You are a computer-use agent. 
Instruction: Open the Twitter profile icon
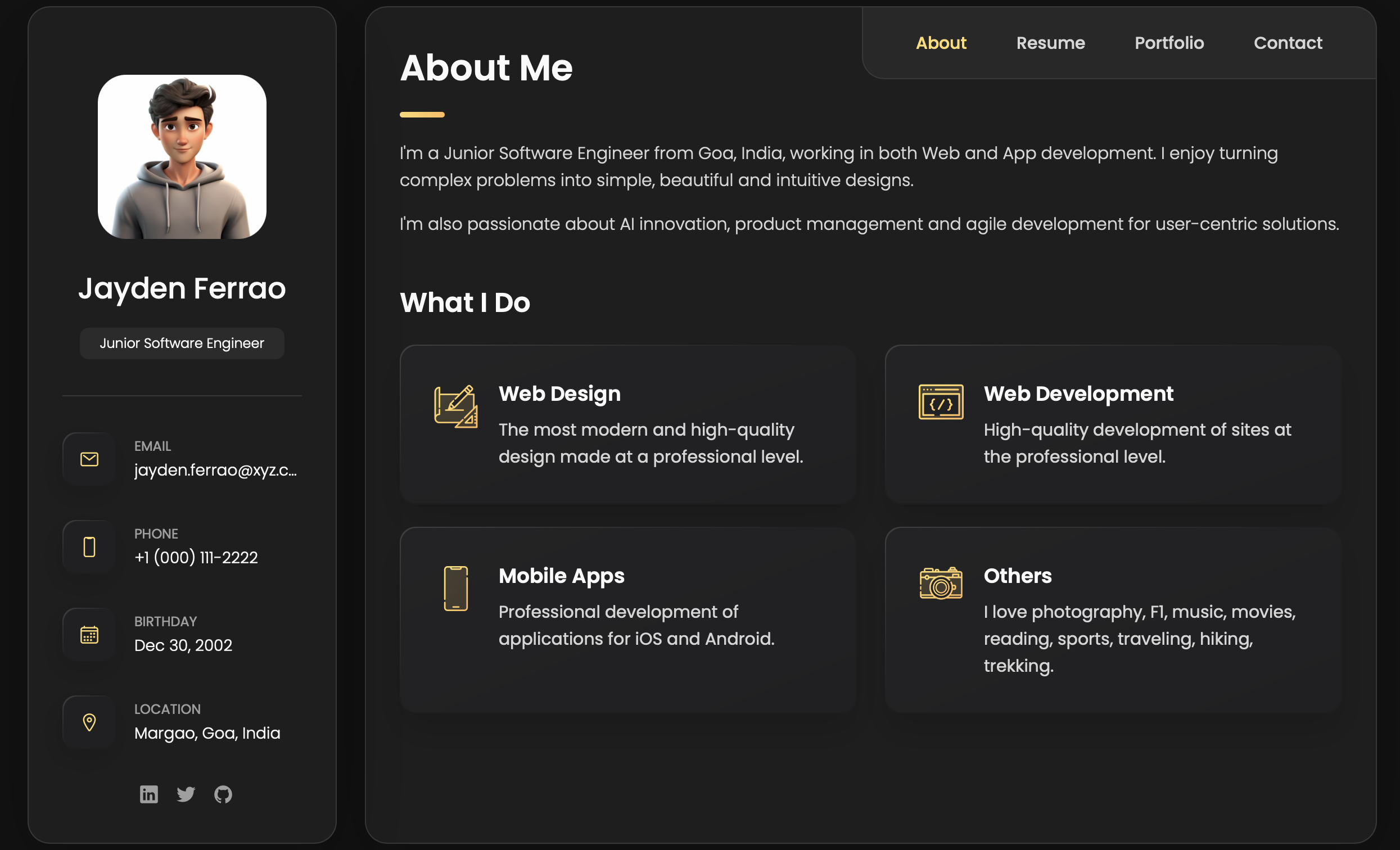click(186, 794)
